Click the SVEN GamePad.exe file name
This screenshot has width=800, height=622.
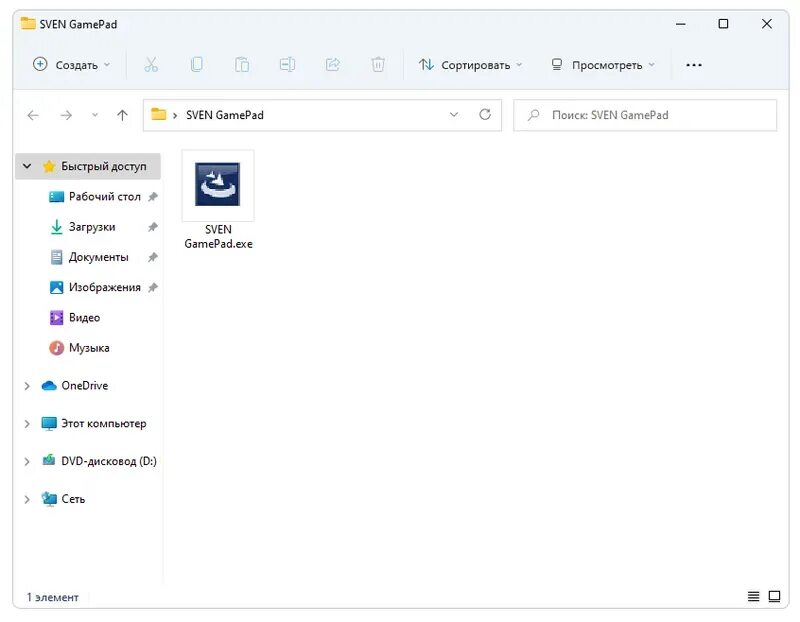click(218, 237)
